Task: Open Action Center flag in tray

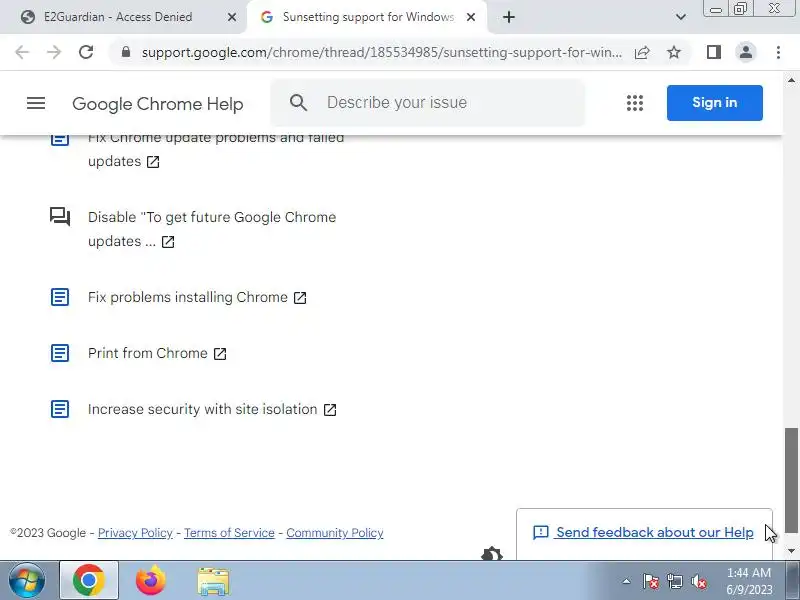Action: [651, 582]
